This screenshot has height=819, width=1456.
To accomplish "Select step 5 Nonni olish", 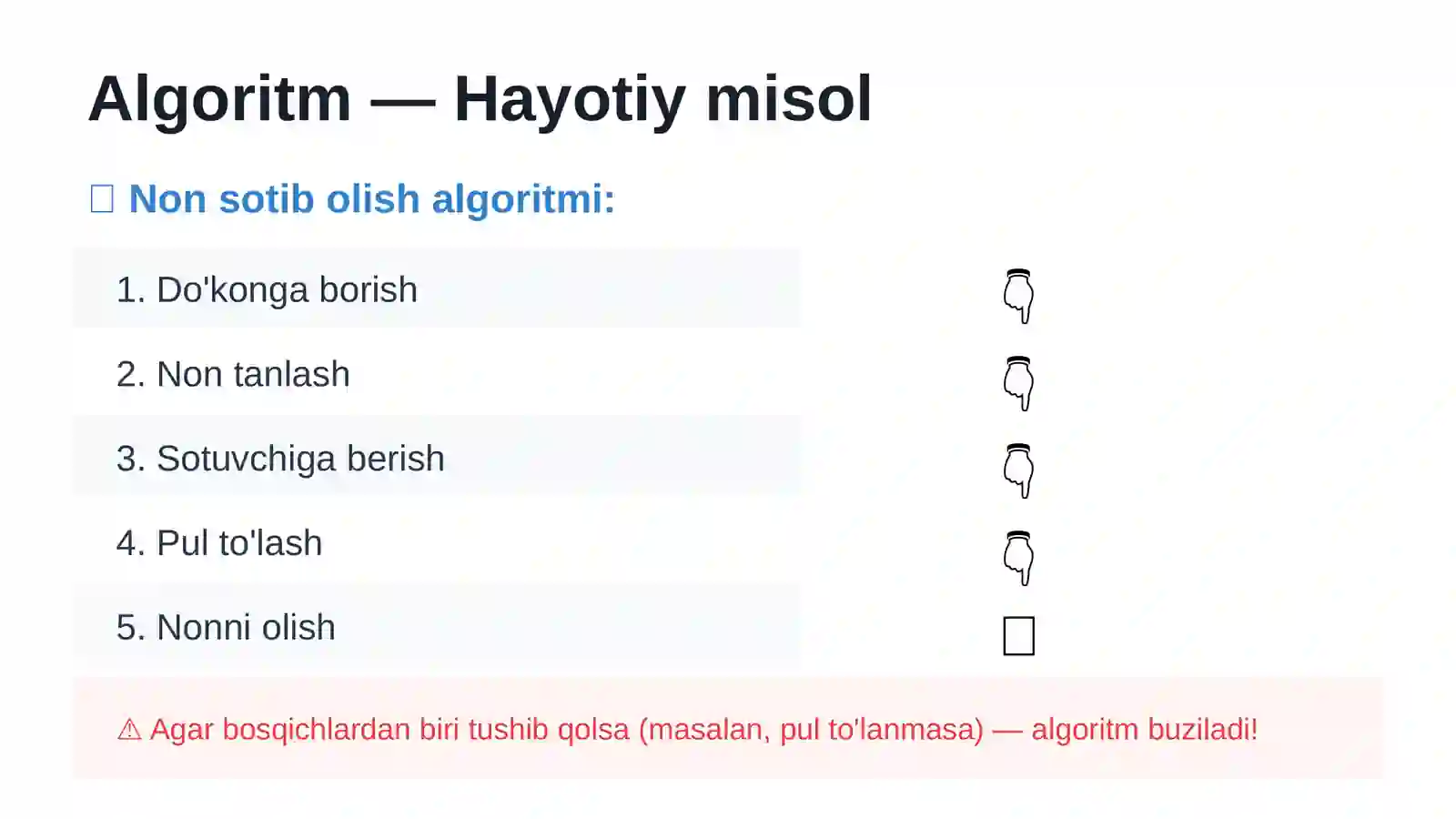I will pyautogui.click(x=437, y=627).
